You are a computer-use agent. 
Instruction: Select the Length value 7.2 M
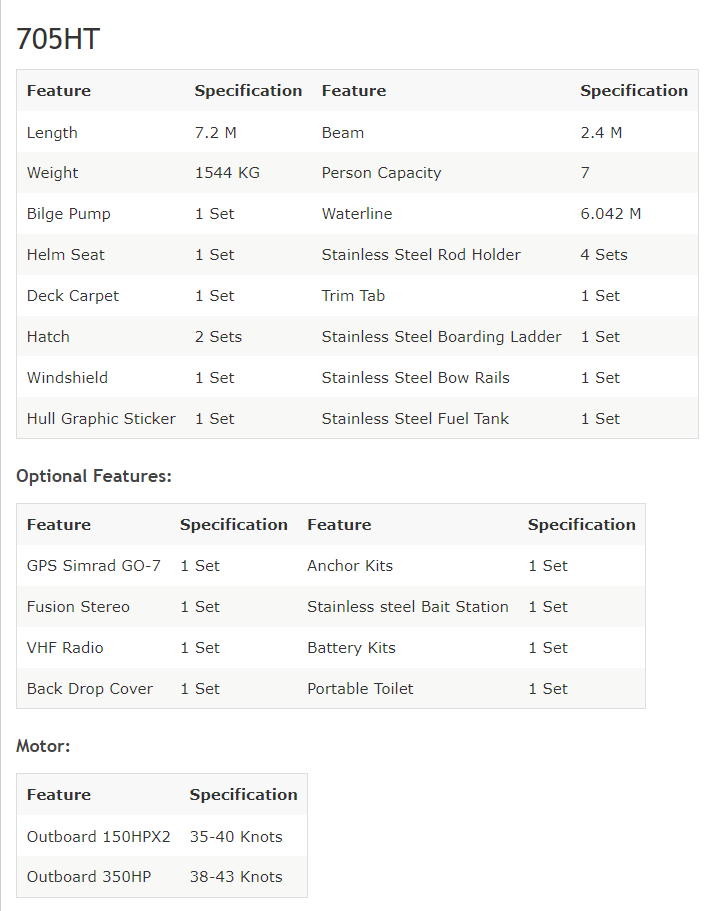coord(215,132)
